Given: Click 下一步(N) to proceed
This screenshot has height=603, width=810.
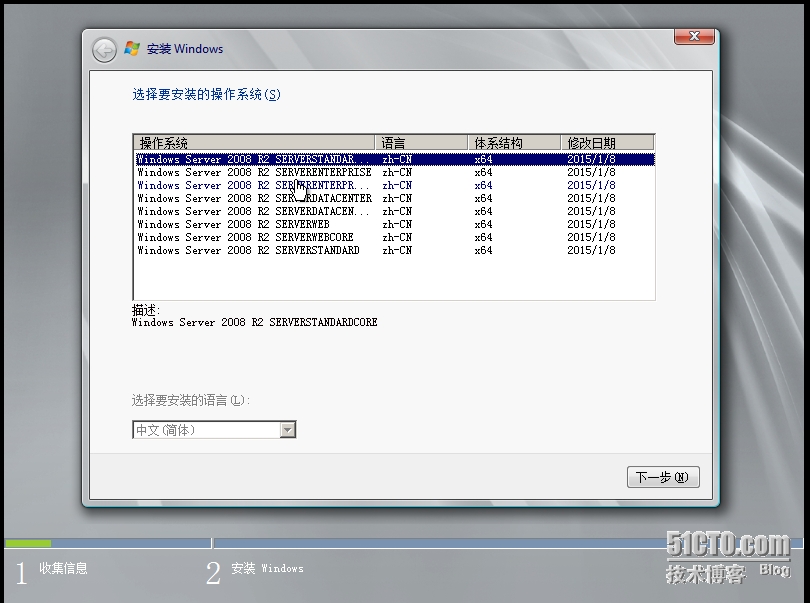Looking at the screenshot, I should pyautogui.click(x=663, y=477).
